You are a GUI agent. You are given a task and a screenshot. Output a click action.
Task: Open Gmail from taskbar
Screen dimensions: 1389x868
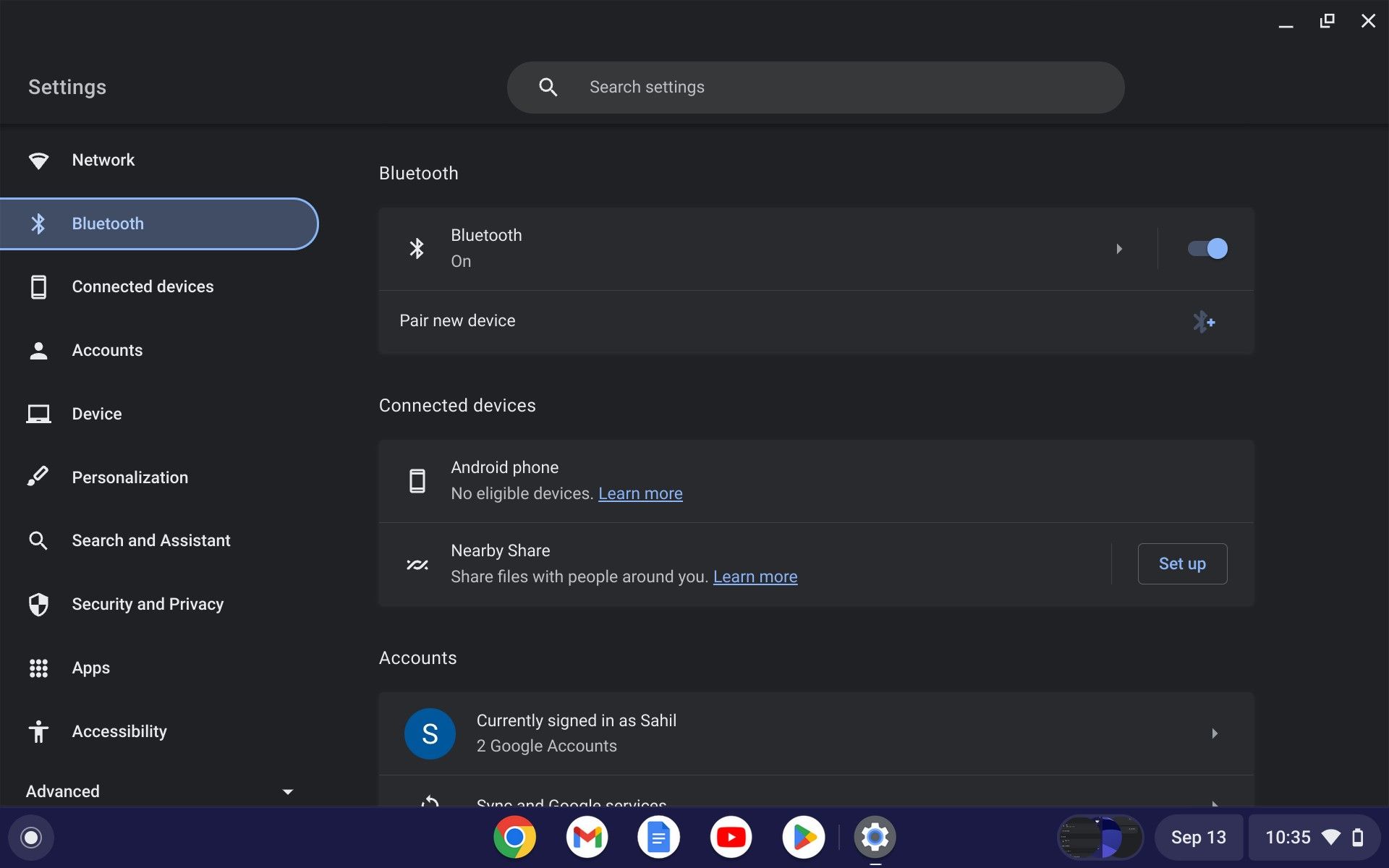point(587,836)
